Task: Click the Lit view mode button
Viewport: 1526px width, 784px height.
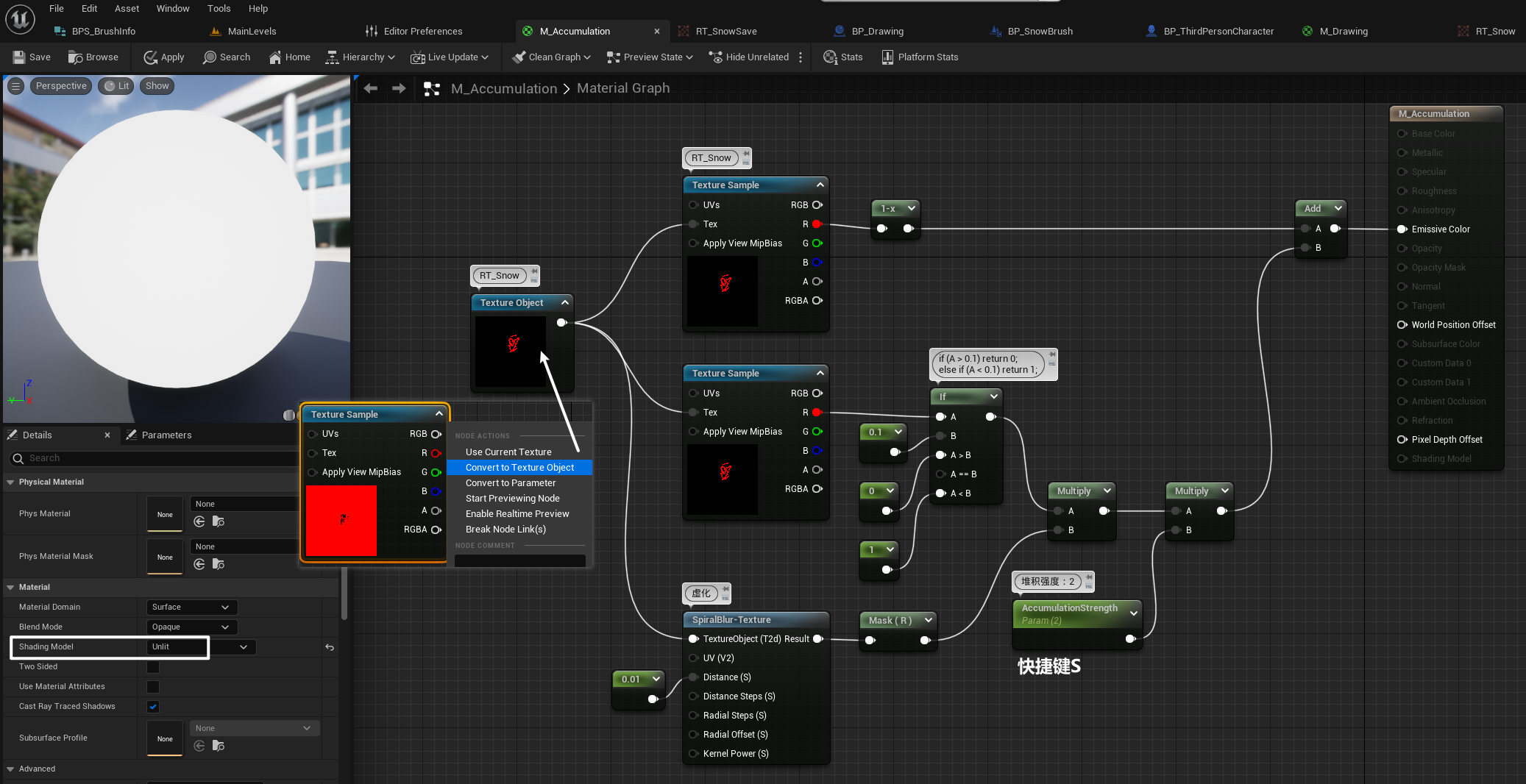Action: (x=116, y=86)
